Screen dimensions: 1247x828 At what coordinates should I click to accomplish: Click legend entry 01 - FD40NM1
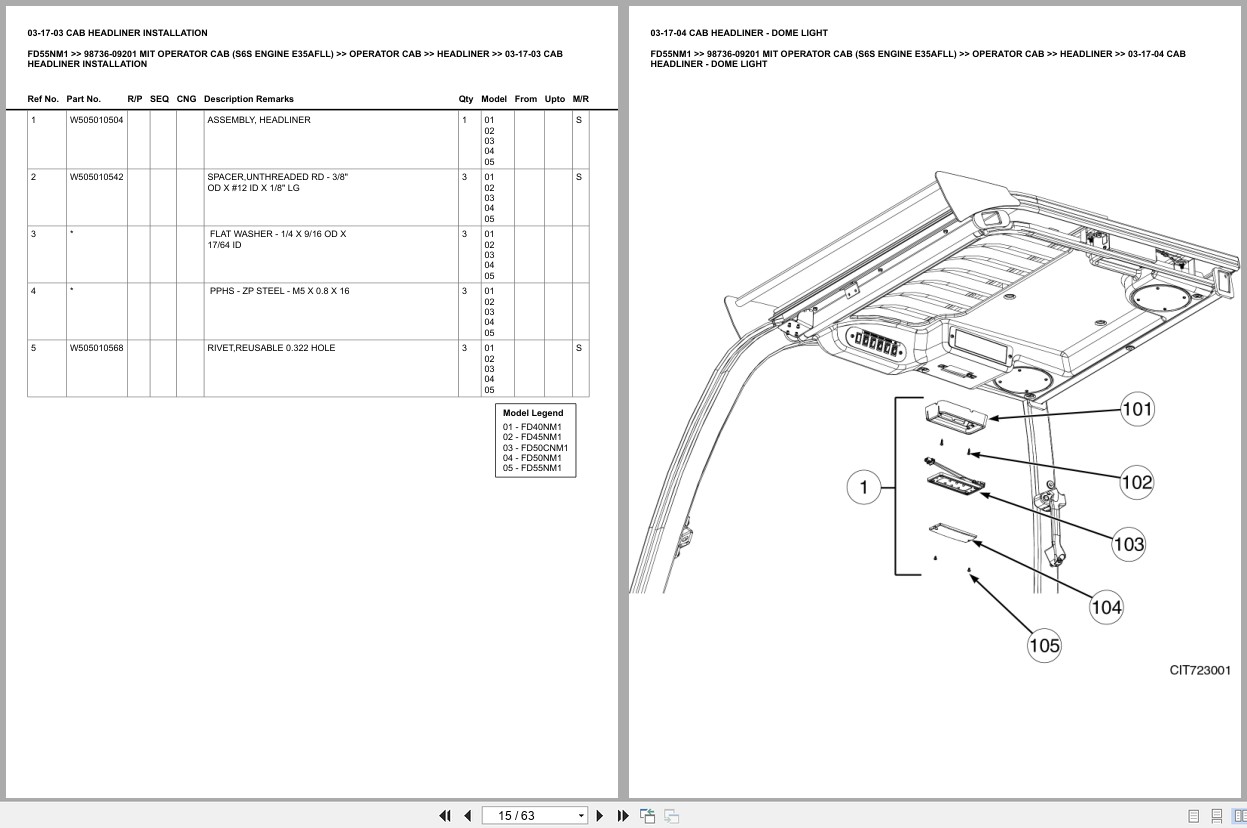pos(532,427)
